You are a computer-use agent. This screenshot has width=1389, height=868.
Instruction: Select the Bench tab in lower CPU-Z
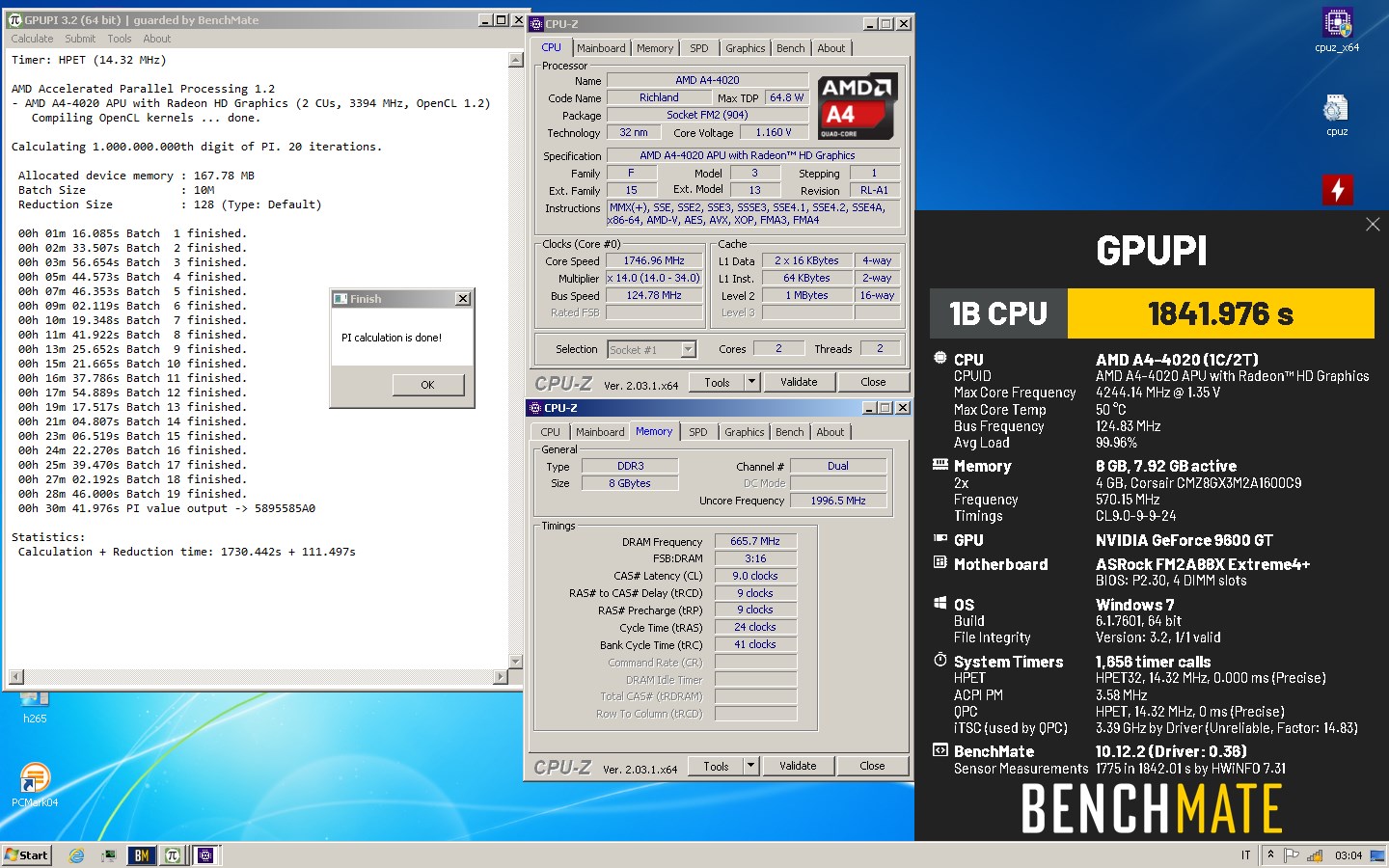tap(790, 432)
